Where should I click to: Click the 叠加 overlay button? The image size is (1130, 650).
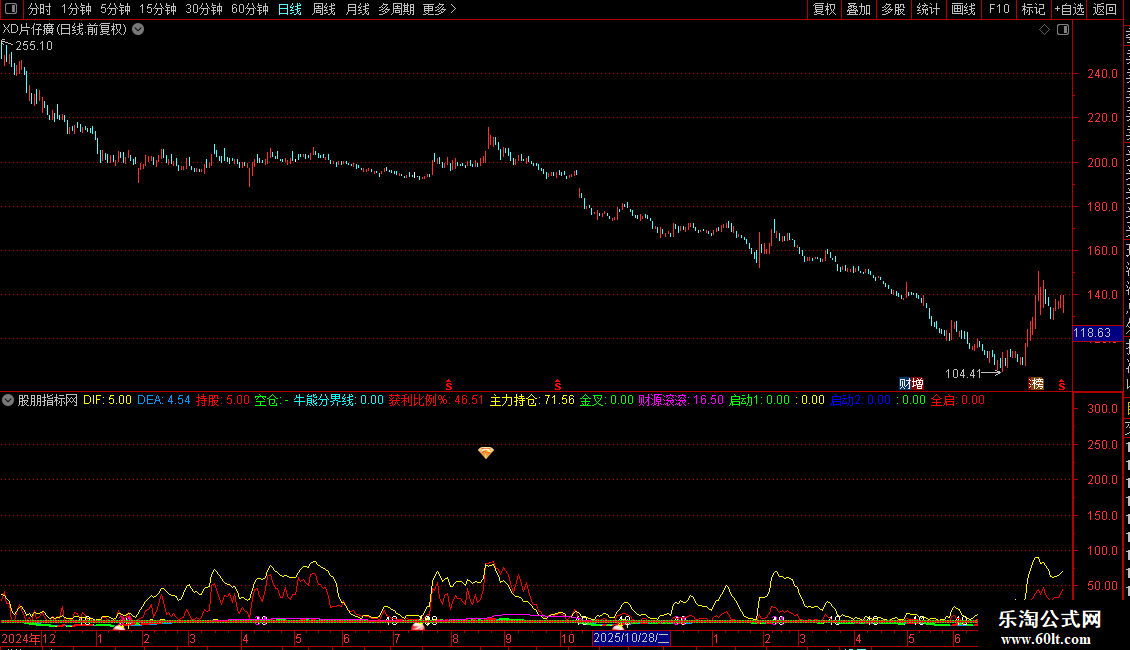(858, 9)
